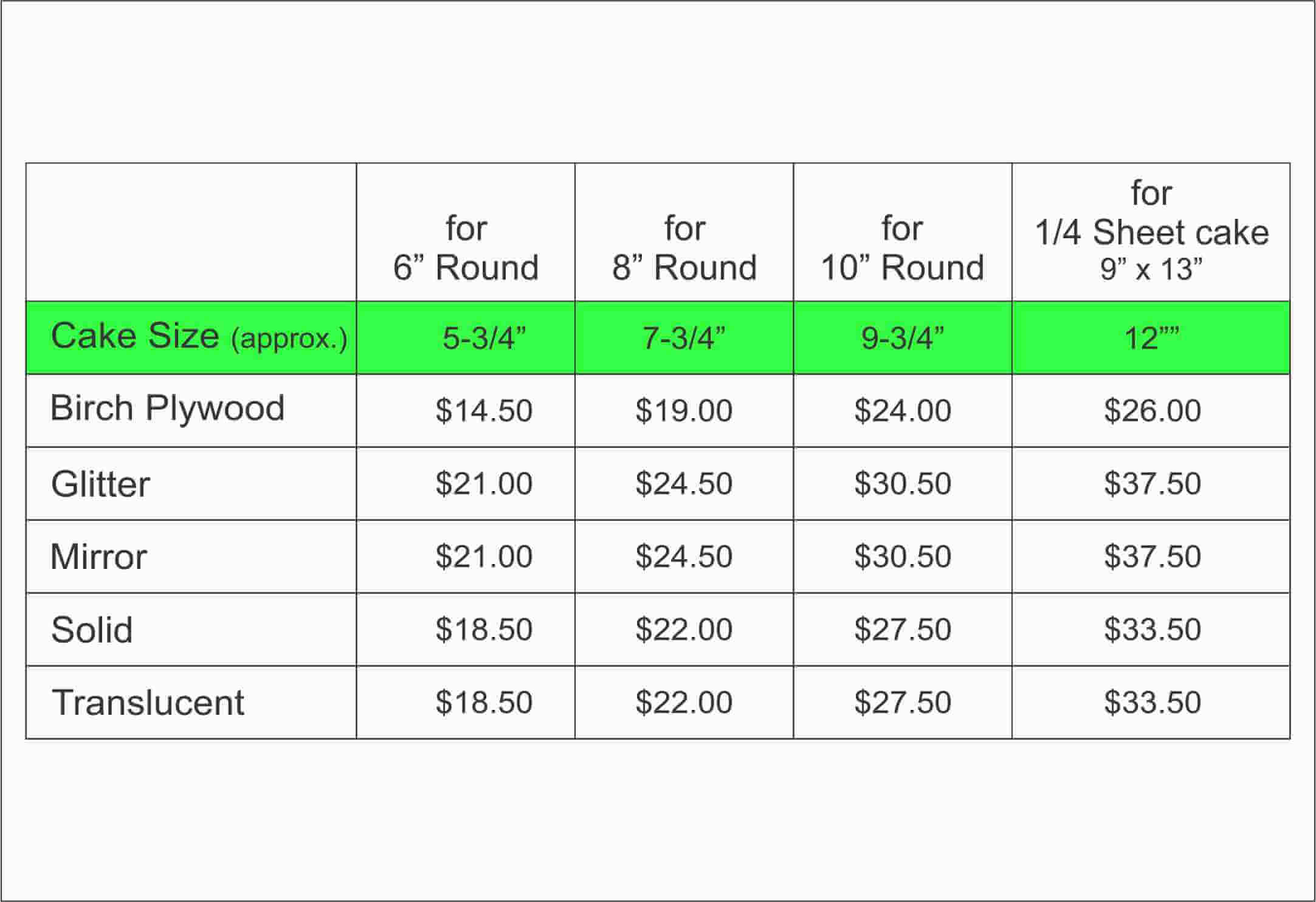Select the Solid row label
This screenshot has height=902, width=1316.
[x=92, y=630]
